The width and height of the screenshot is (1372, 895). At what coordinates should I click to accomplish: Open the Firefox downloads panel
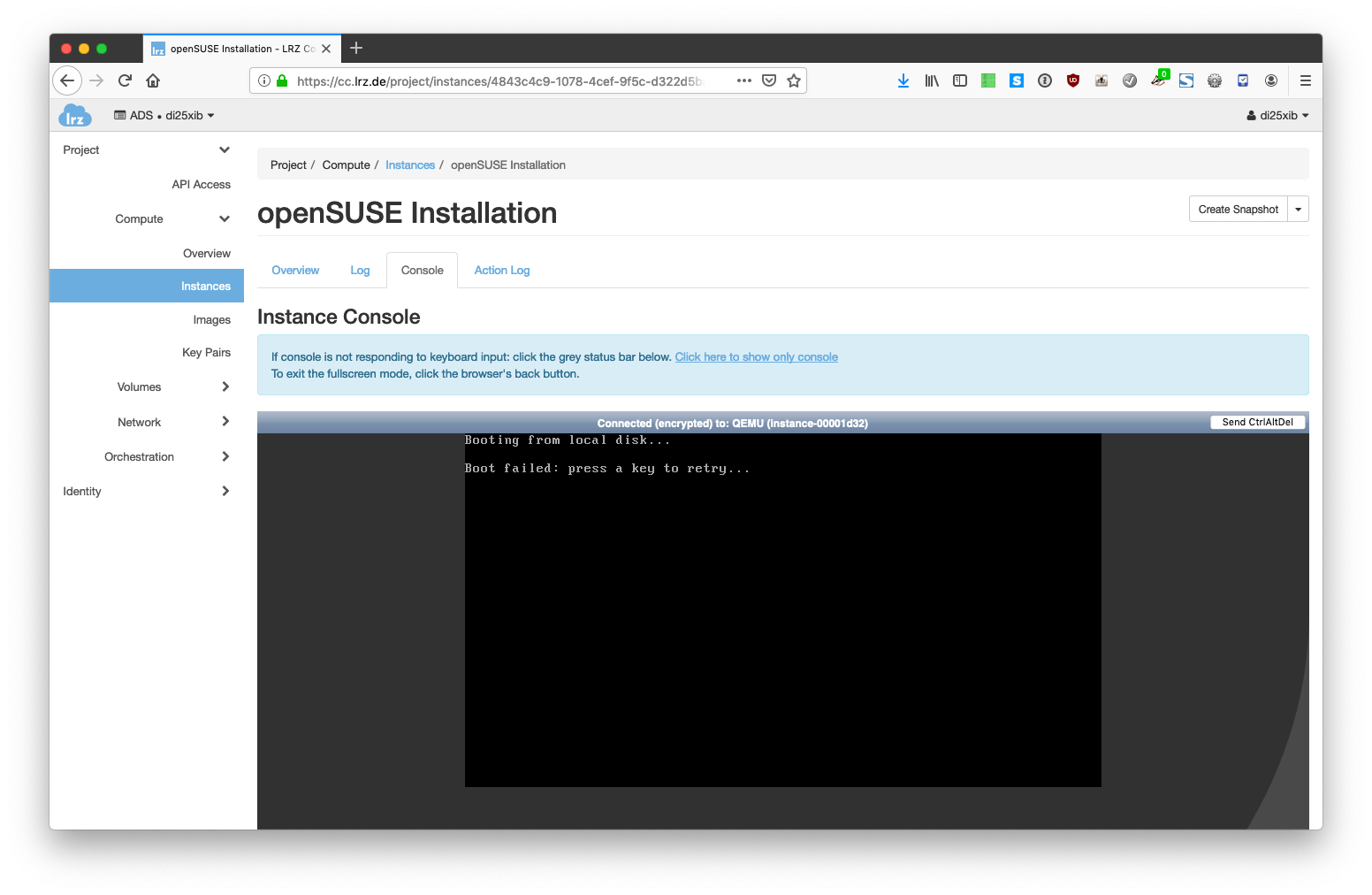903,80
